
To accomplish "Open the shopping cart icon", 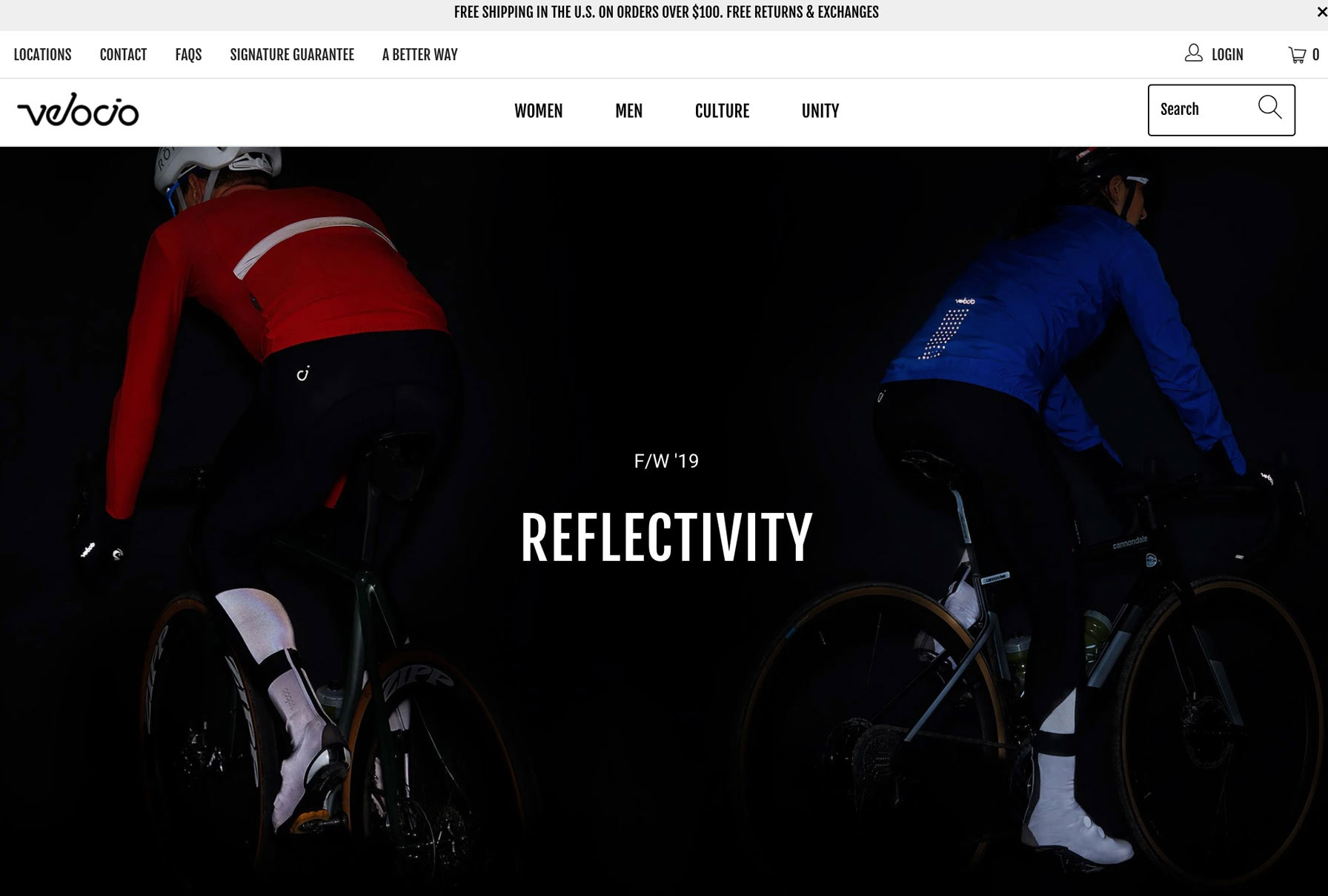I will pos(1297,55).
